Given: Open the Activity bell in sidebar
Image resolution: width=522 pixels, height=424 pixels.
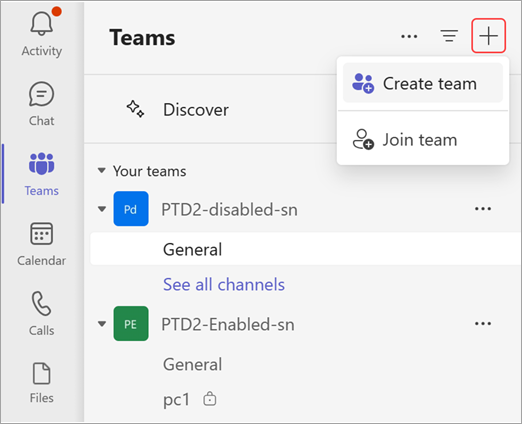Looking at the screenshot, I should coord(42,34).
